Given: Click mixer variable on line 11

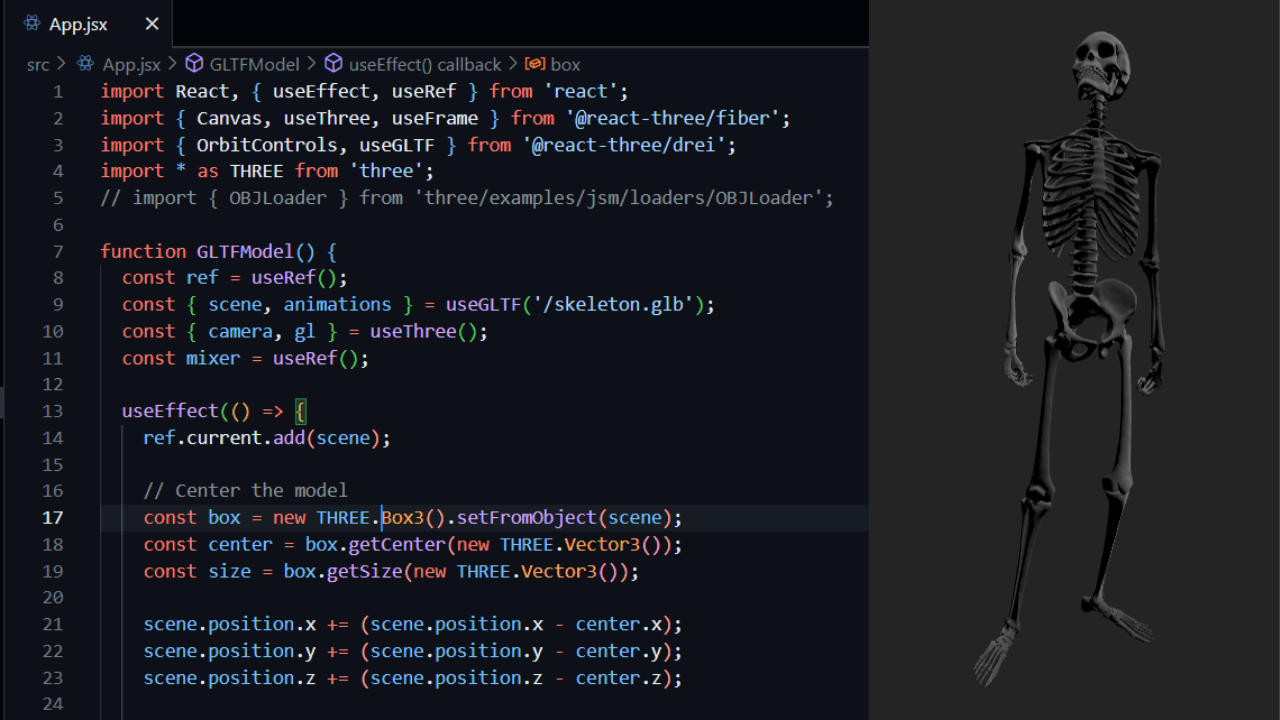Looking at the screenshot, I should [x=213, y=358].
